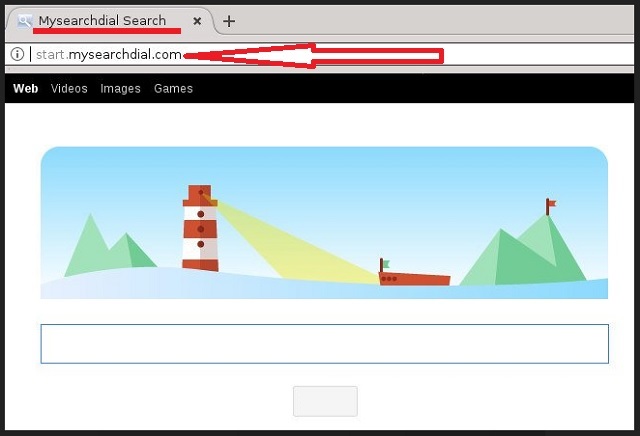The width and height of the screenshot is (640, 436).
Task: Open the Games category
Action: click(x=173, y=89)
